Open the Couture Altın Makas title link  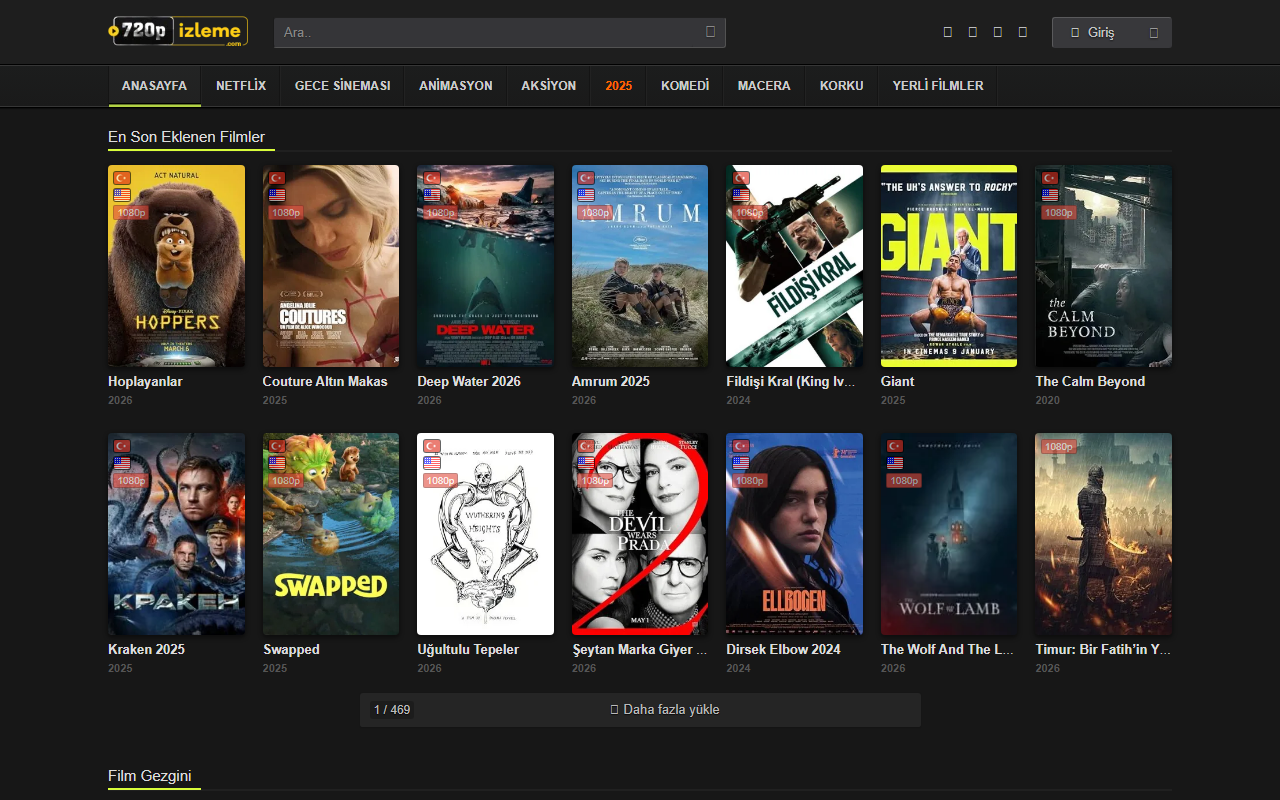[x=325, y=381]
